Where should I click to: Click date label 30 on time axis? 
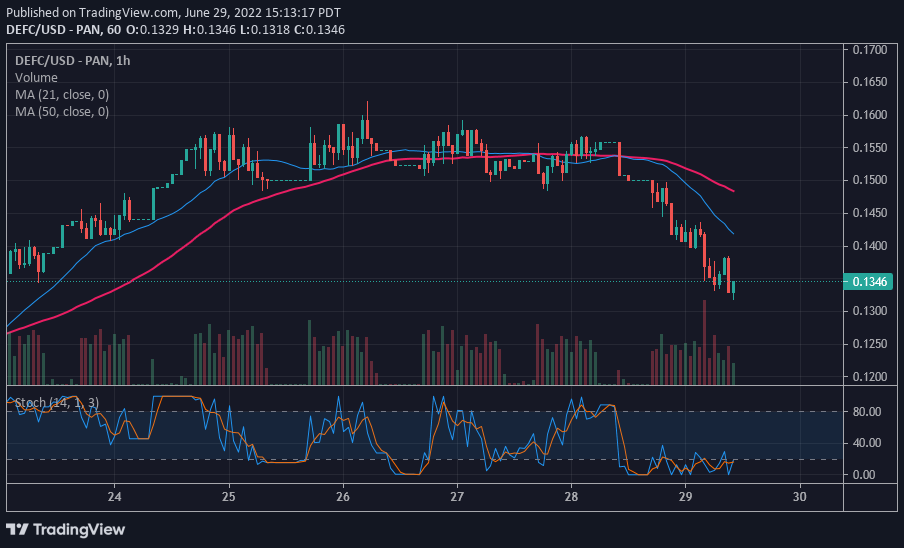click(799, 496)
